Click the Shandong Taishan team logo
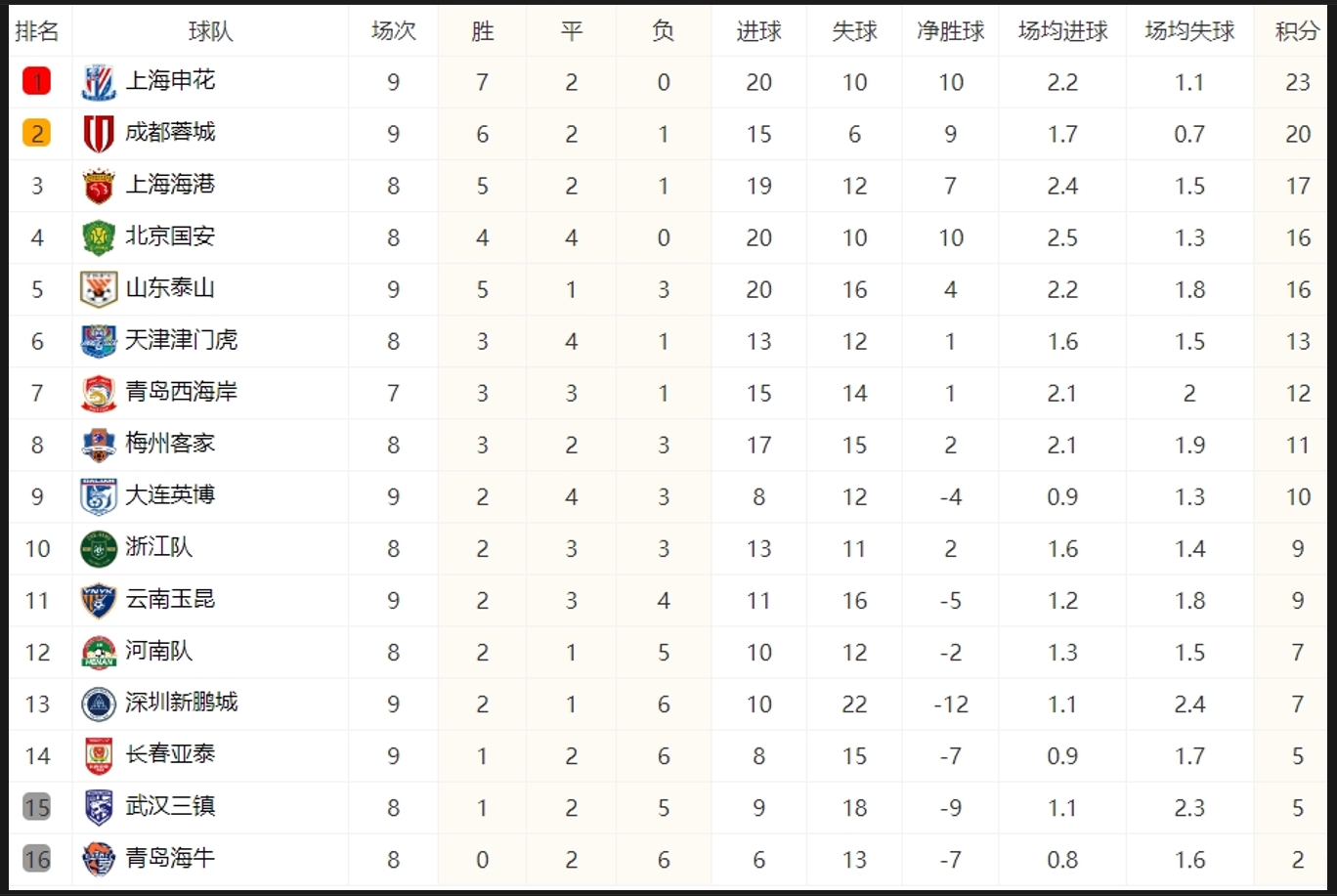This screenshot has height=896, width=1337. click(x=99, y=290)
